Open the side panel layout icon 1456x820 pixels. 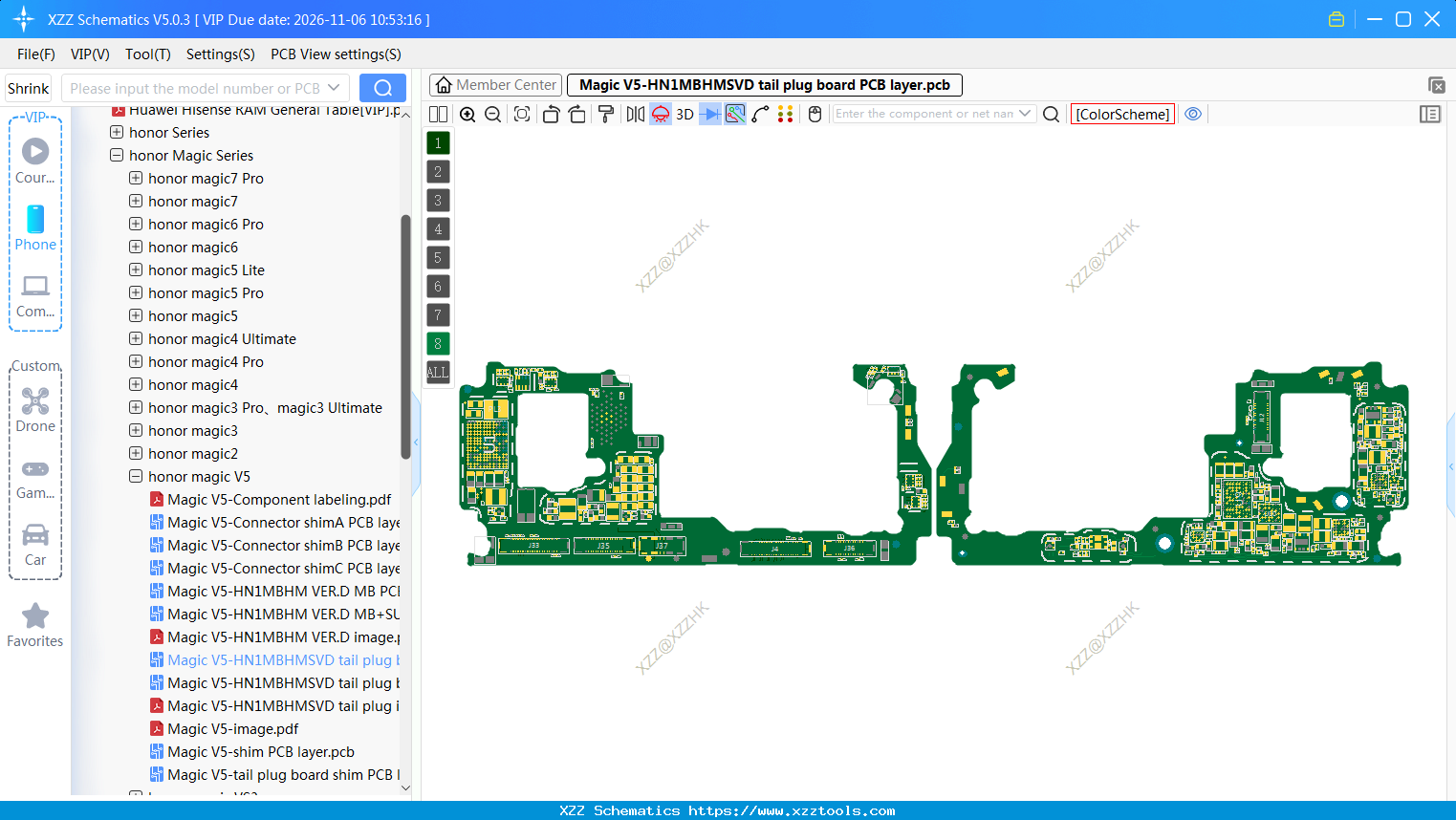(1430, 114)
